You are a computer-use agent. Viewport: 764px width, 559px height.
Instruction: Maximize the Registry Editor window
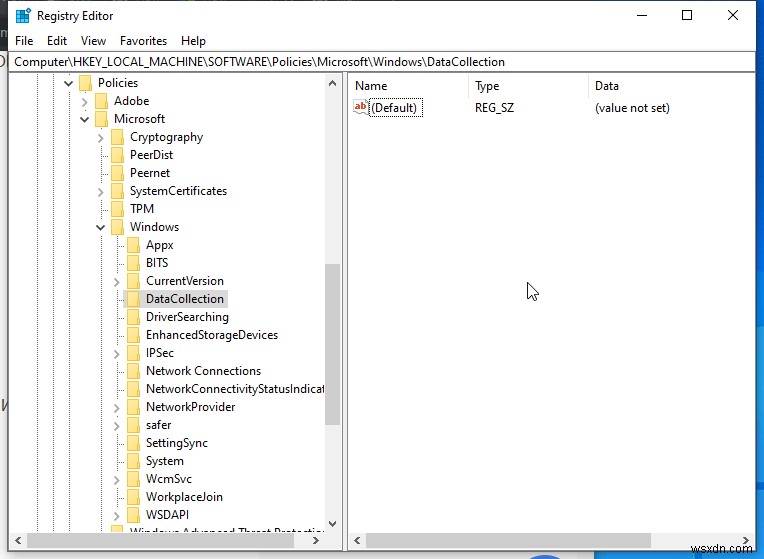pos(687,16)
